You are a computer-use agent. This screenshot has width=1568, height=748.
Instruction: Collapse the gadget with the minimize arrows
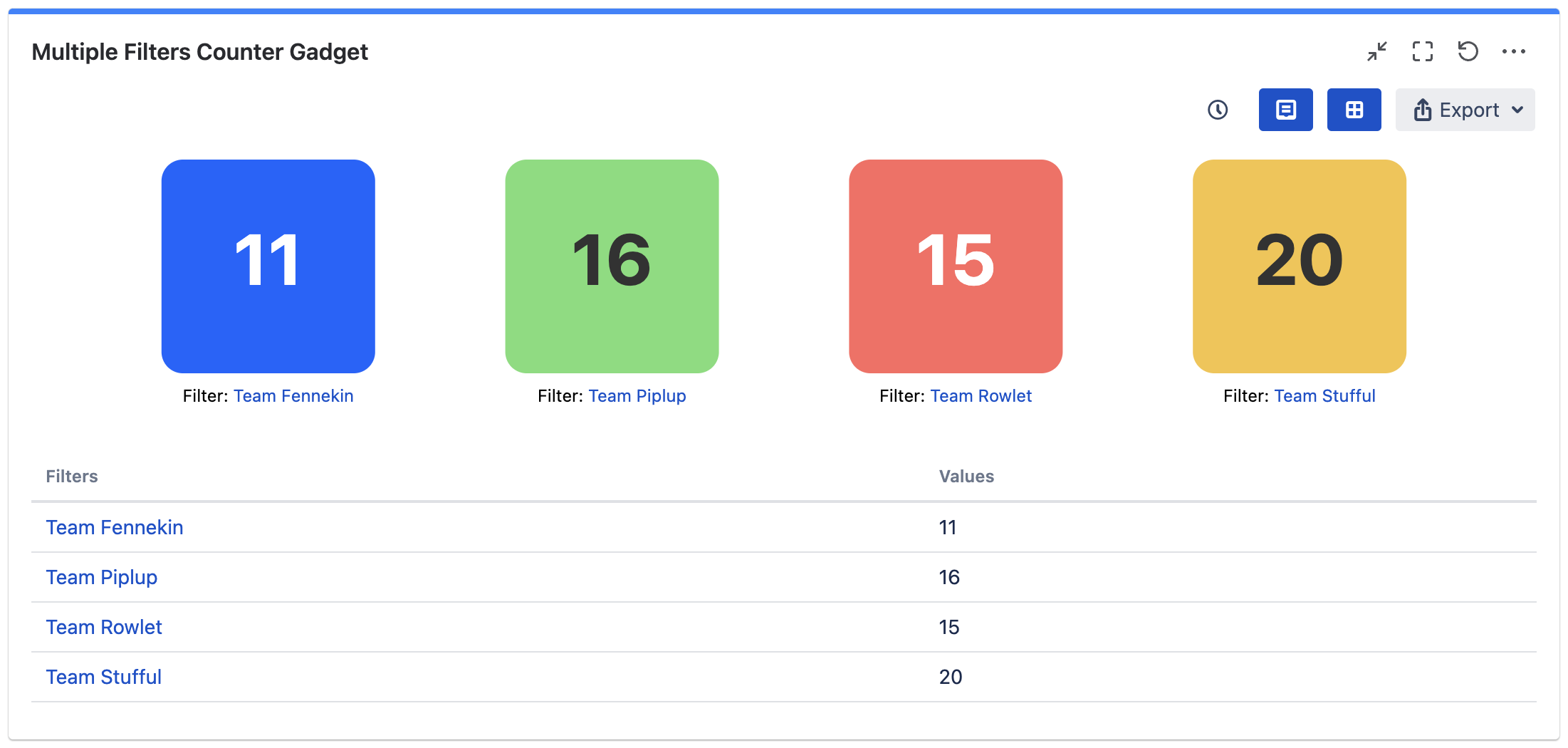(x=1376, y=51)
